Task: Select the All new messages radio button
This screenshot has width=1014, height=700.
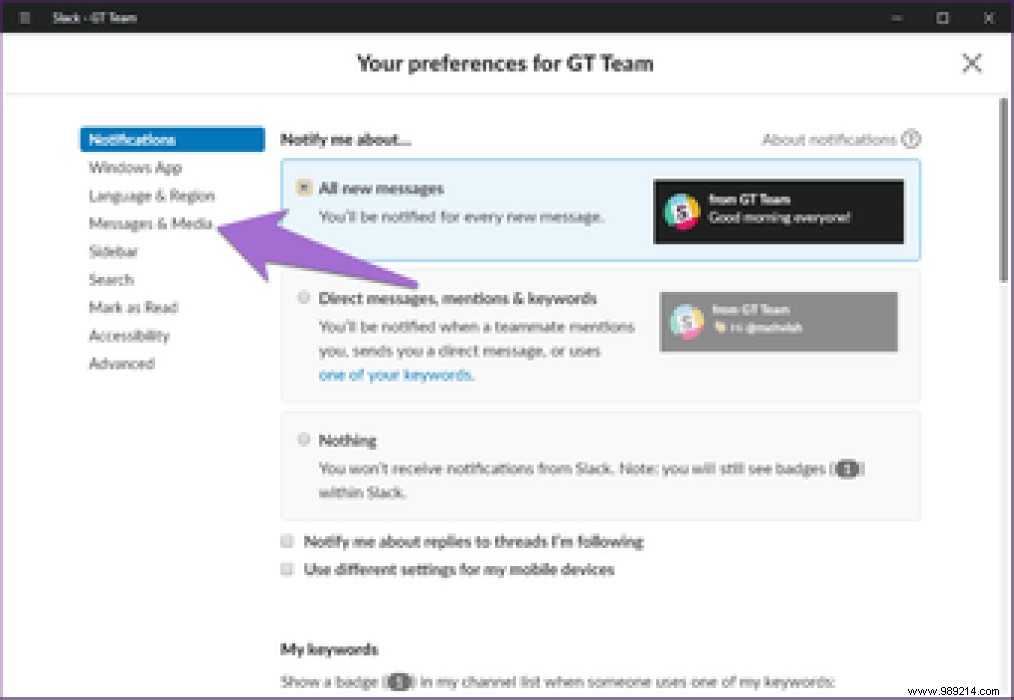Action: pos(305,187)
